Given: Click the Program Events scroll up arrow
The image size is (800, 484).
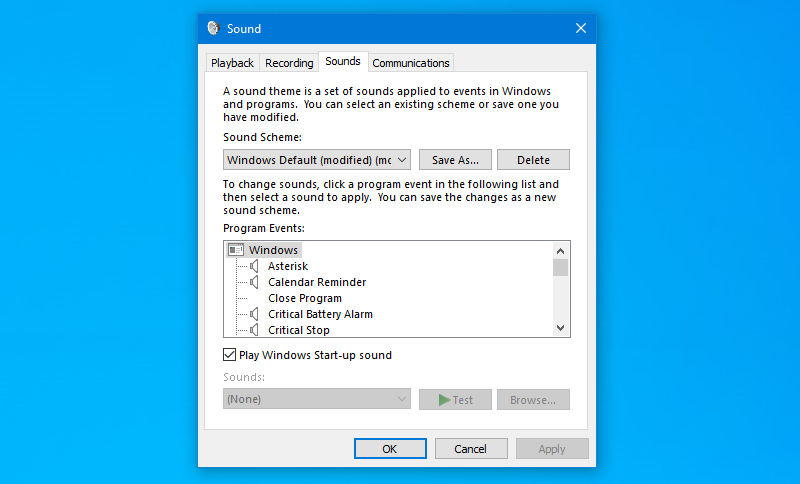Looking at the screenshot, I should (x=560, y=250).
